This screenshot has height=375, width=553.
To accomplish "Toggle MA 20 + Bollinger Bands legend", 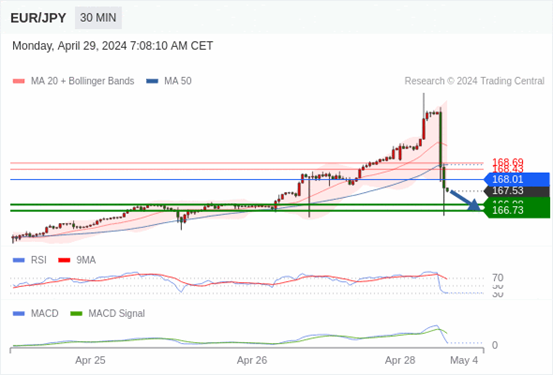I will coord(73,81).
